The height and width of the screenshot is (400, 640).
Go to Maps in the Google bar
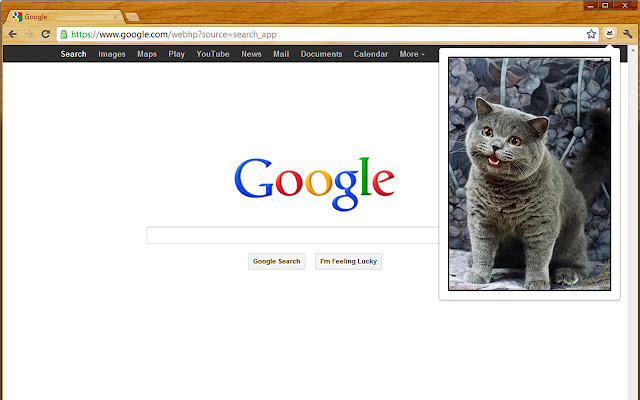click(x=147, y=54)
